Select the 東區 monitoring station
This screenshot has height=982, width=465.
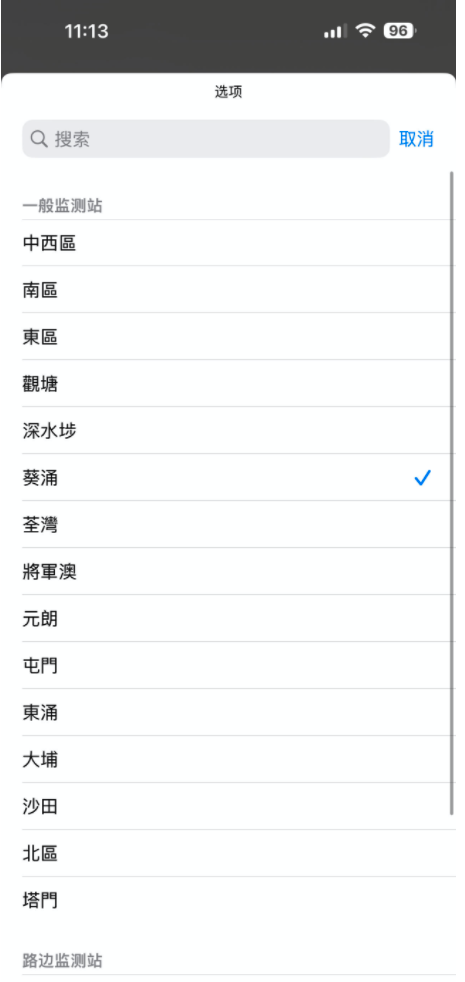coord(239,337)
